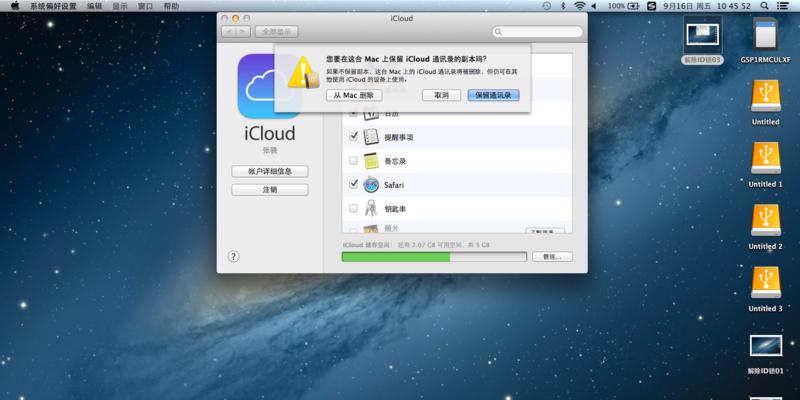Open Time Machine menu bar icon
The height and width of the screenshot is (400, 800).
[547, 6]
